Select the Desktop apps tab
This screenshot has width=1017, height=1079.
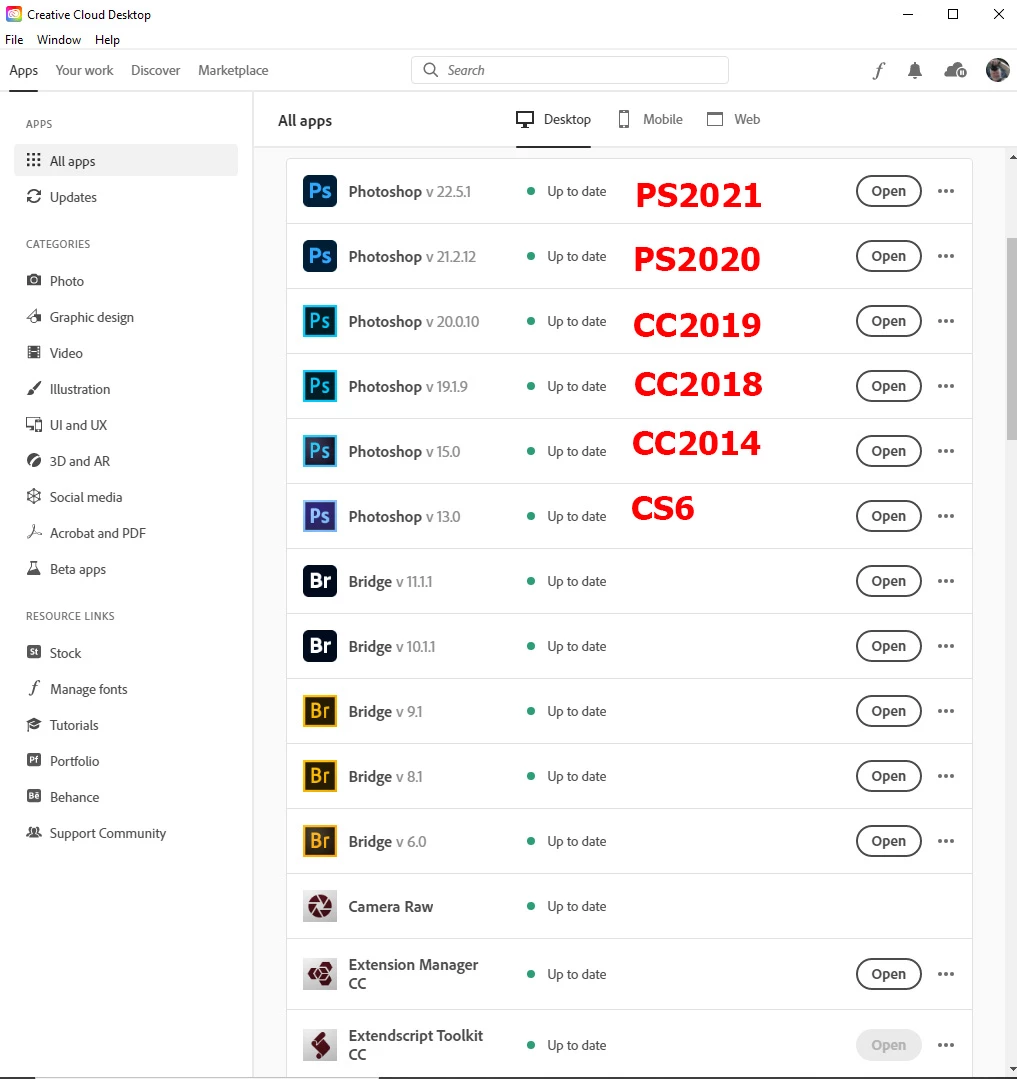click(553, 120)
